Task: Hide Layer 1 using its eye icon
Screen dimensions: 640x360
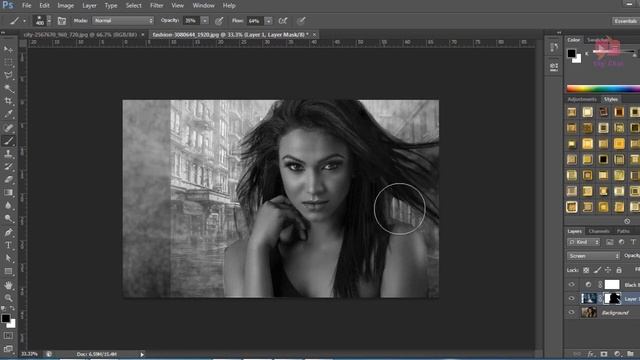Action: [571, 298]
